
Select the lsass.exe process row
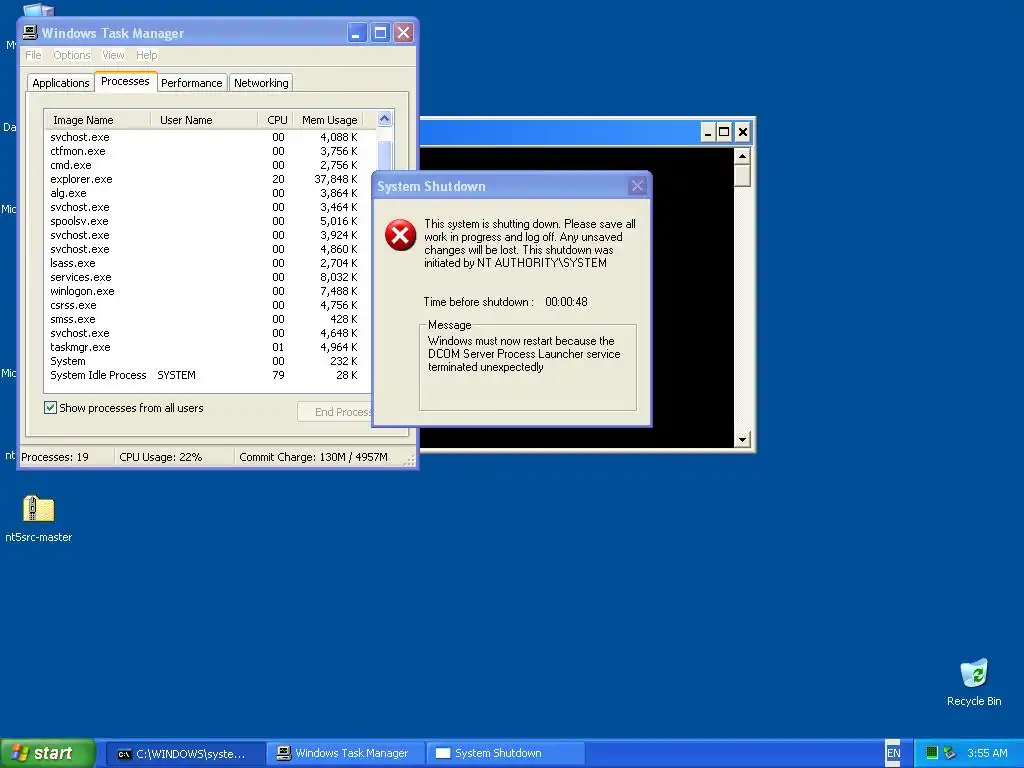210,263
